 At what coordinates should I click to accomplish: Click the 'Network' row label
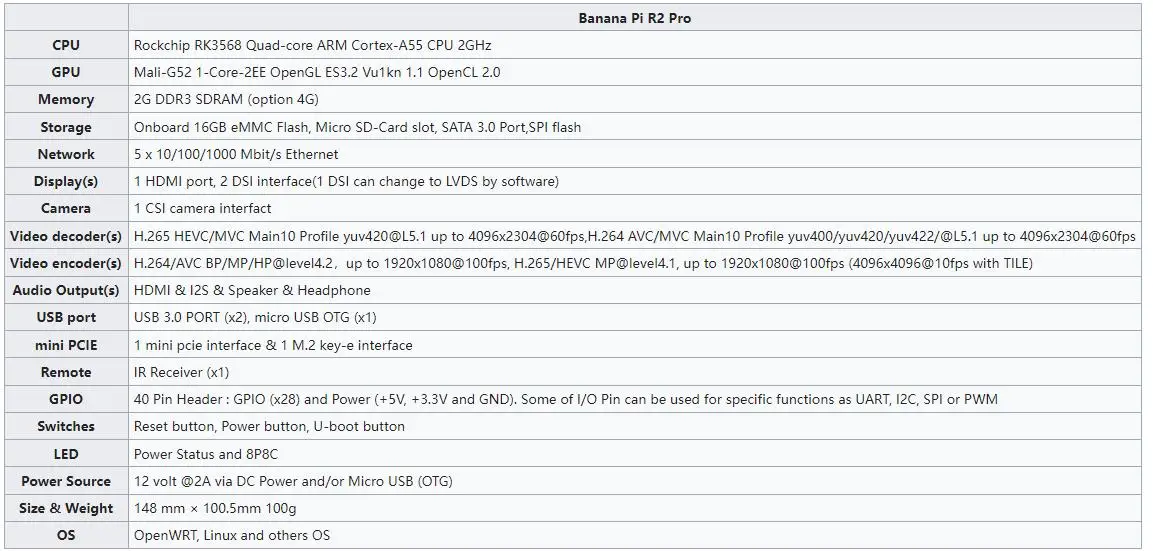tap(66, 154)
